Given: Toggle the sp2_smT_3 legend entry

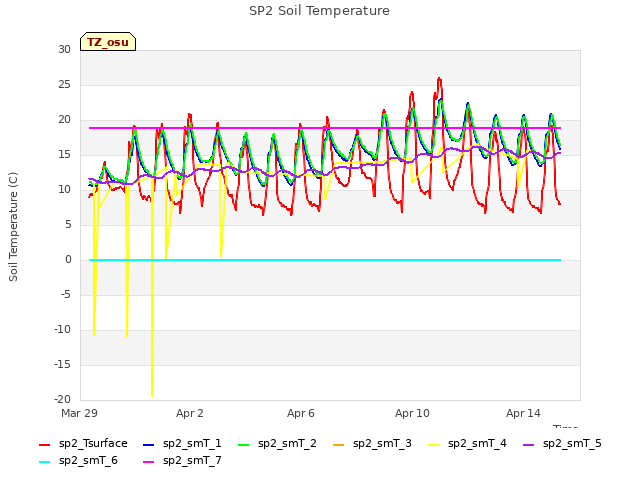Looking at the screenshot, I should [x=372, y=444].
